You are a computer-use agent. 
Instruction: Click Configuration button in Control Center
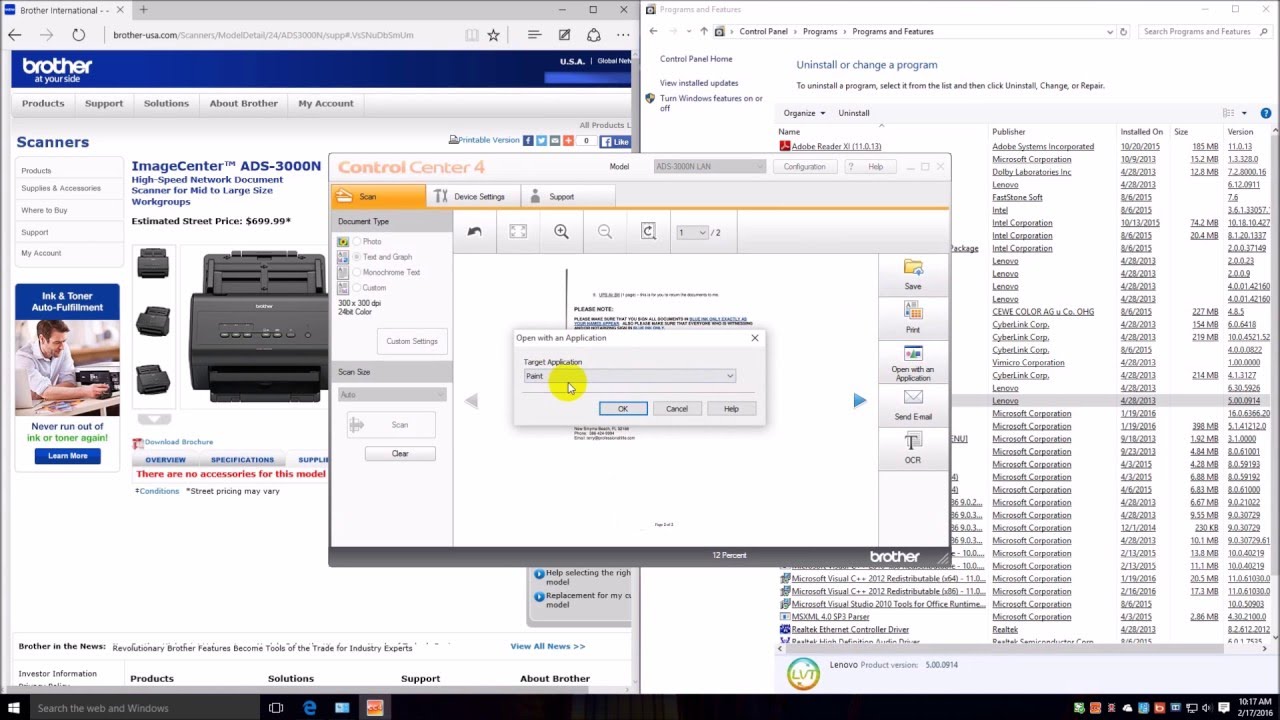[804, 166]
